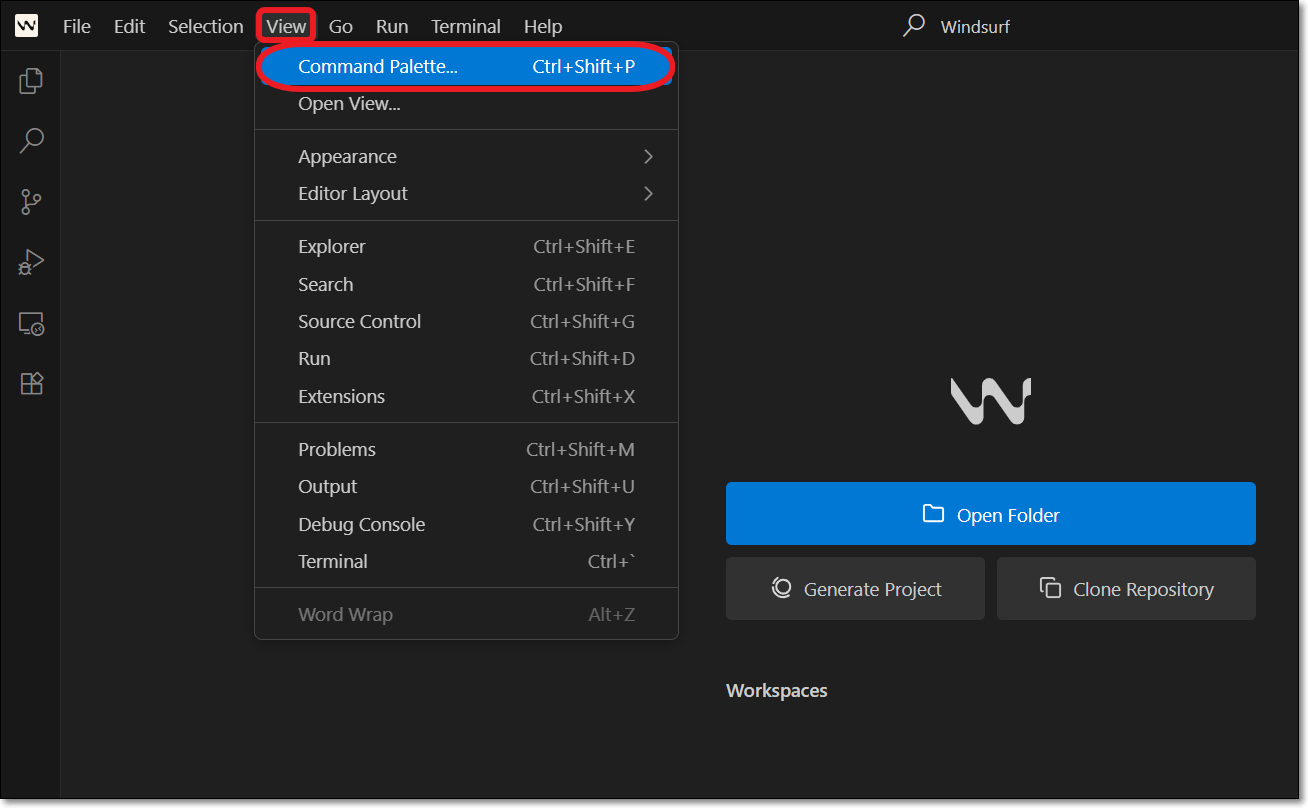Select Terminal entry with Ctrl+` shortcut

466,562
